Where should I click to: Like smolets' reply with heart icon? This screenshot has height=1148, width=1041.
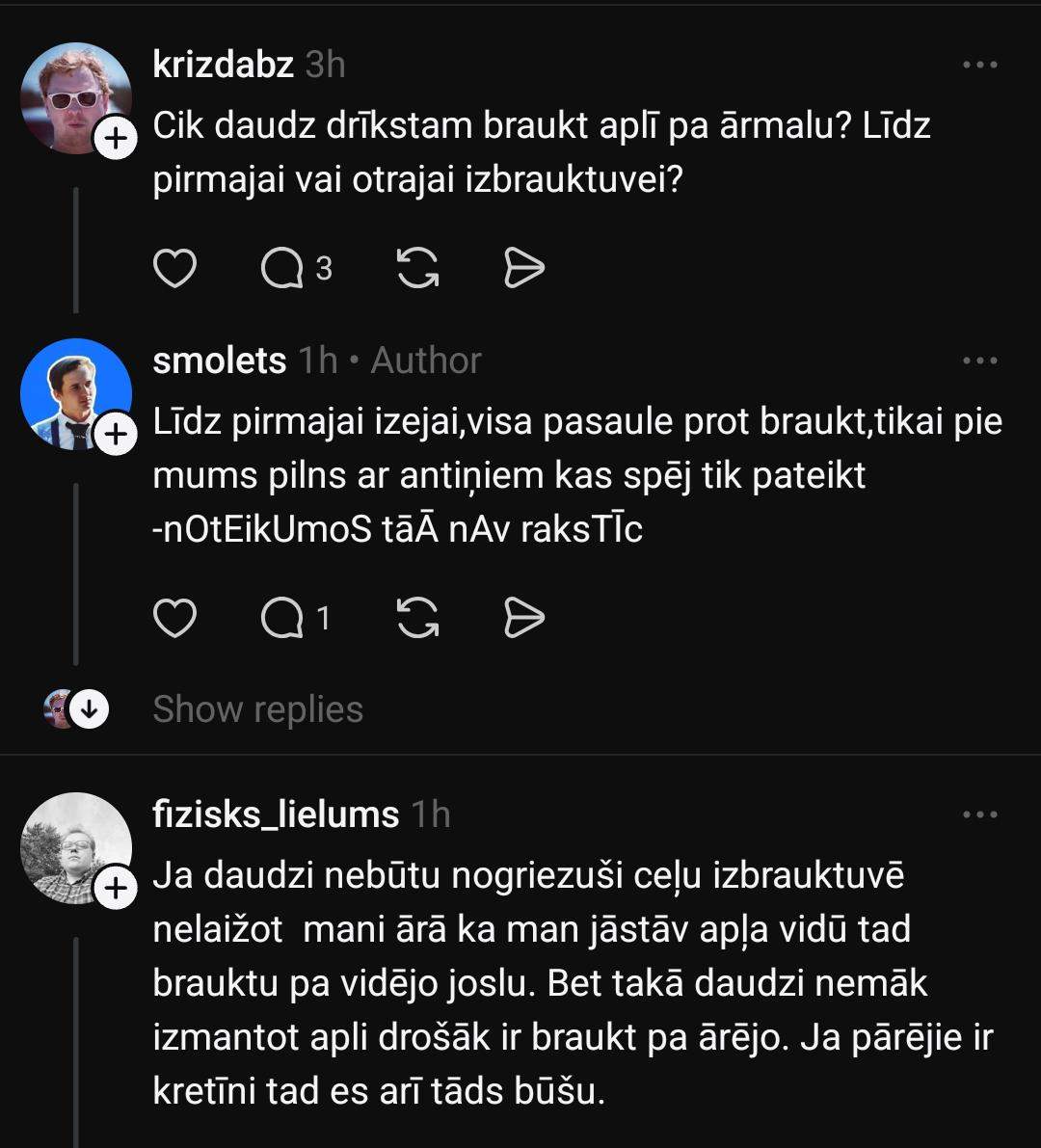point(175,619)
